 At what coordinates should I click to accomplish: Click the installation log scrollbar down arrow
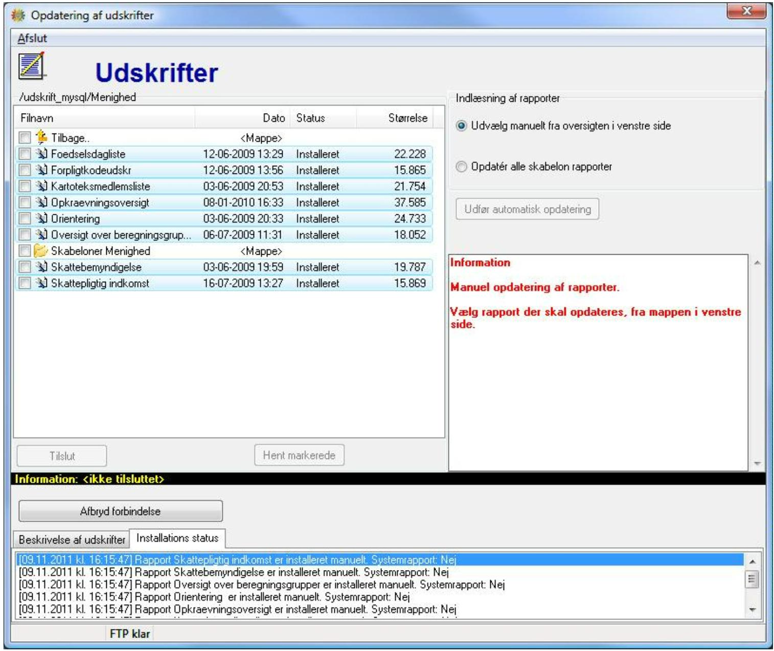pos(752,610)
